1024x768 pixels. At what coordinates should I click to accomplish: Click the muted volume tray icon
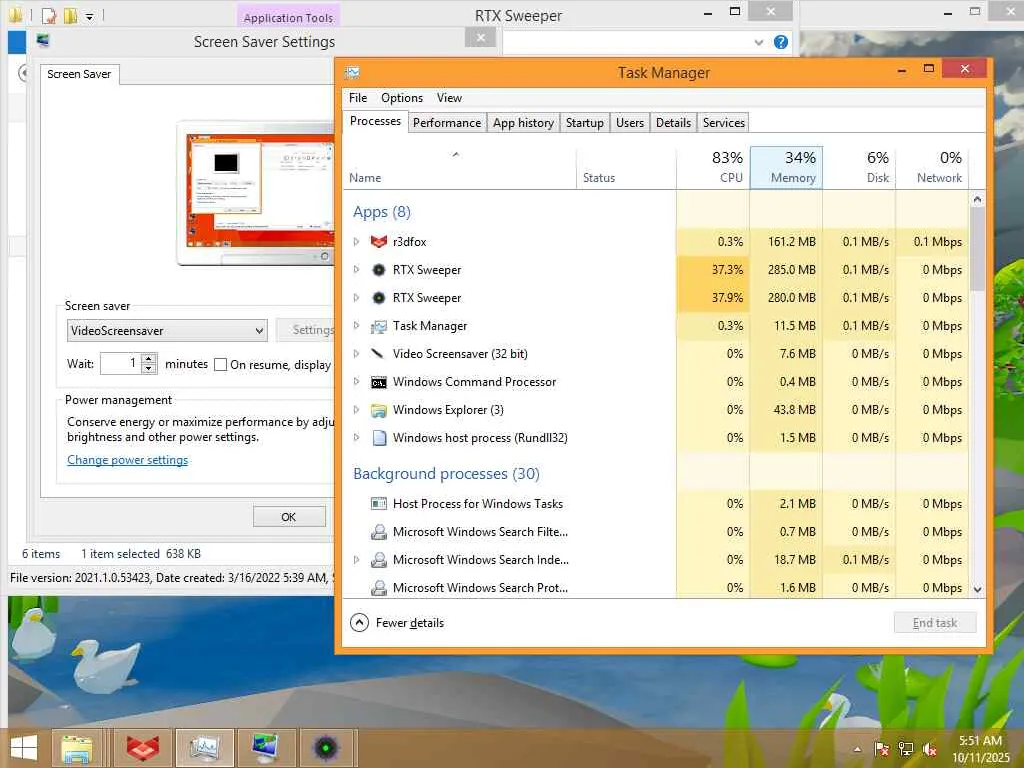(x=929, y=749)
